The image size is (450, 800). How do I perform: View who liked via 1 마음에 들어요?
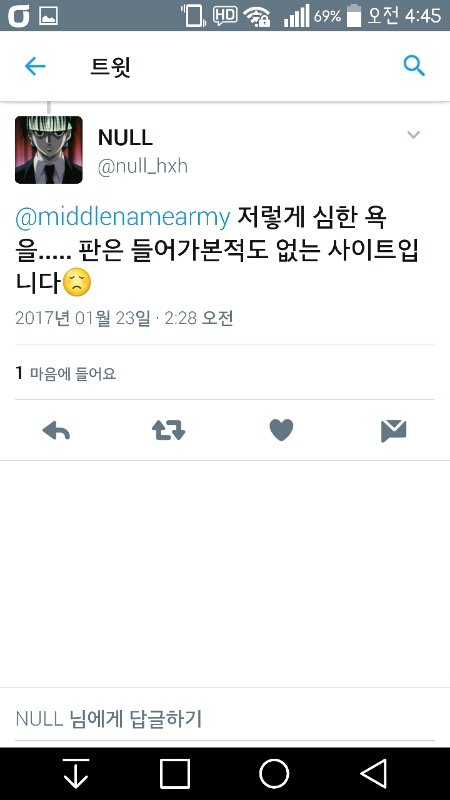pyautogui.click(x=66, y=373)
